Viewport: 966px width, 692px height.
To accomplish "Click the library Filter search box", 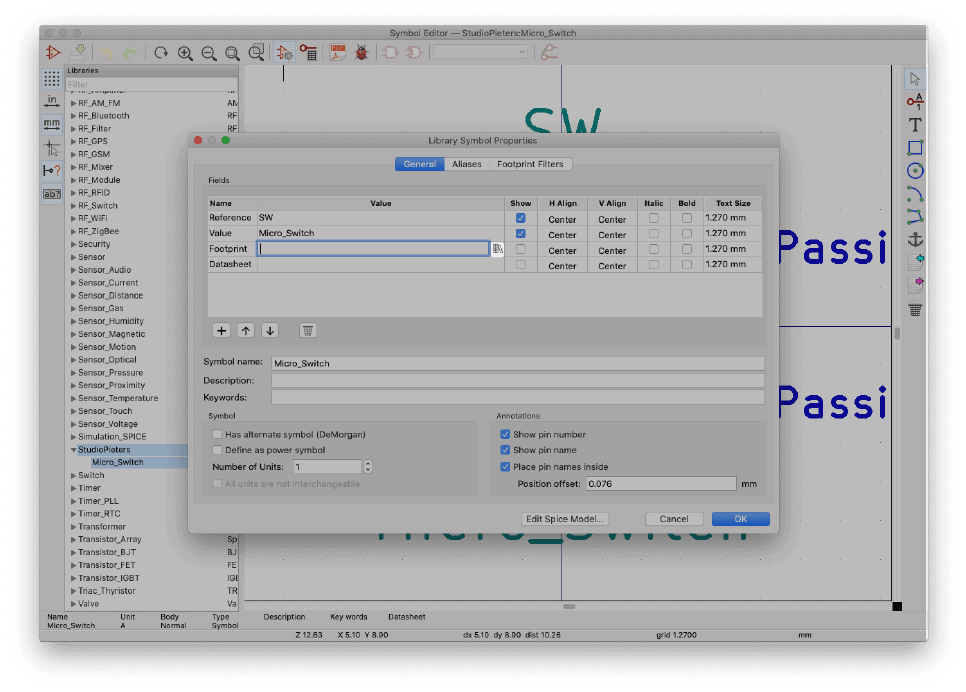I will pyautogui.click(x=152, y=84).
